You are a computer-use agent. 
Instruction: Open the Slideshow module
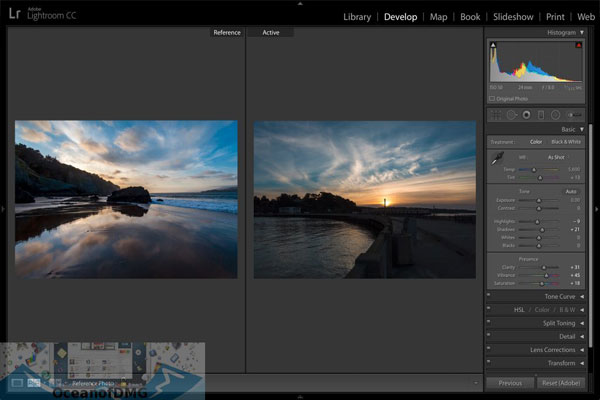click(512, 17)
